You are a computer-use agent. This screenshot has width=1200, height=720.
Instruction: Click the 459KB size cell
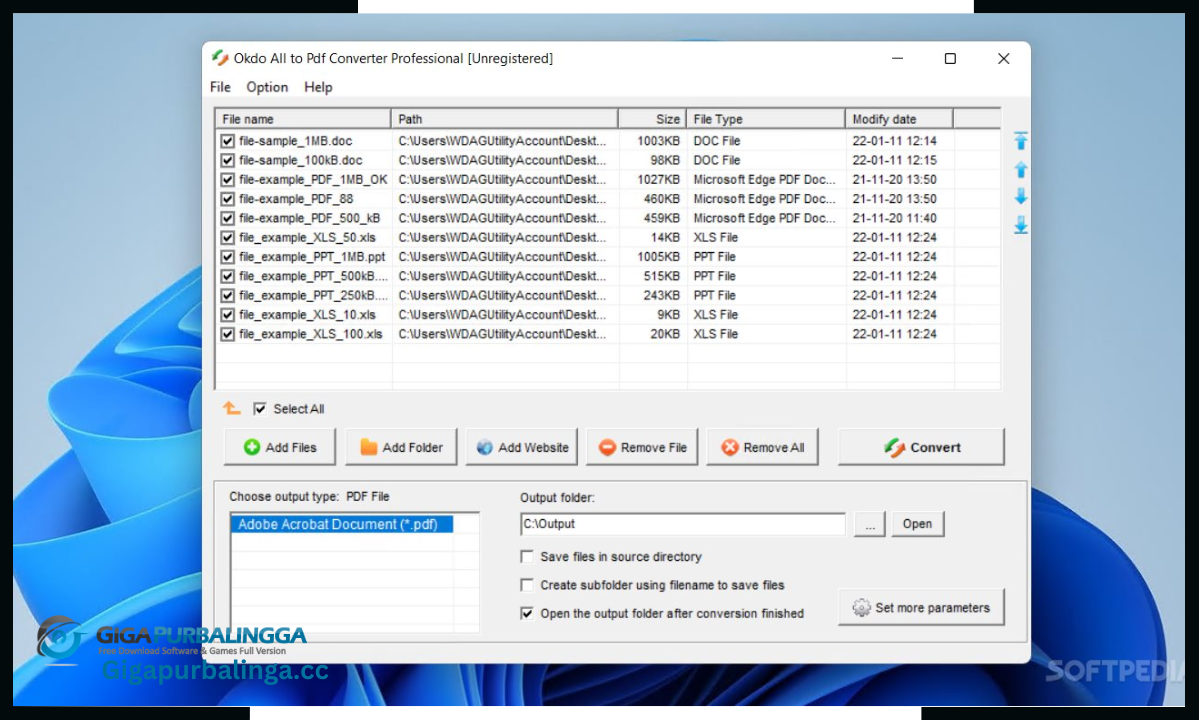(x=661, y=218)
